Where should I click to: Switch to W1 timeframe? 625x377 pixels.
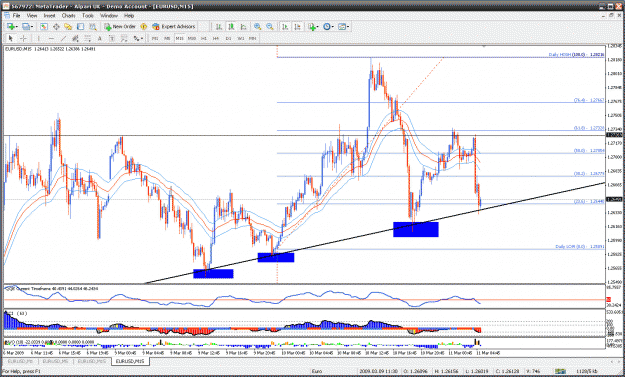(x=241, y=38)
